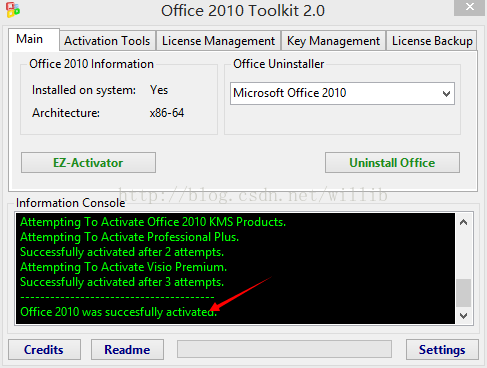
Task: Run the EZ-Activator button
Action: [x=88, y=163]
